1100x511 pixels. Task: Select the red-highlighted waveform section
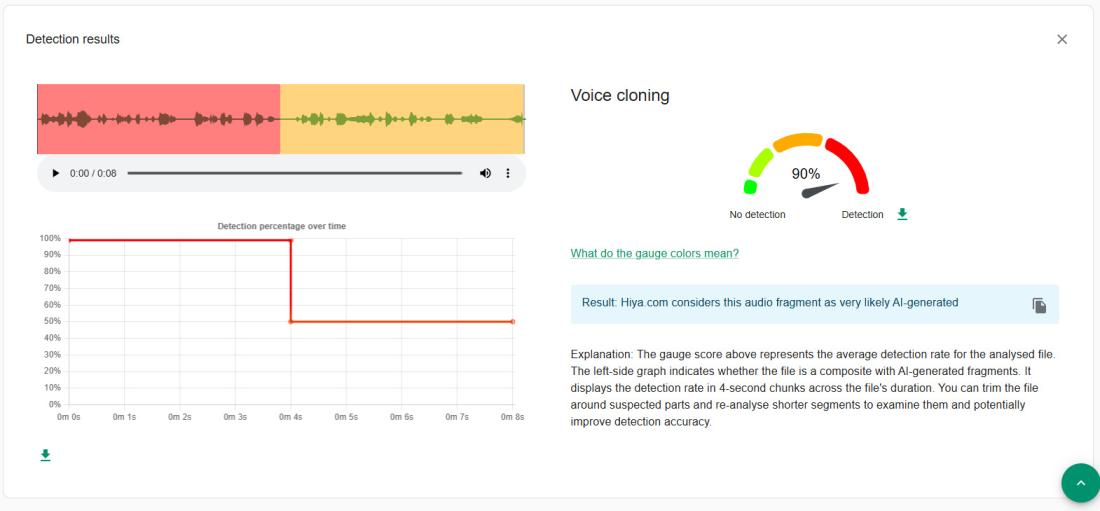158,119
